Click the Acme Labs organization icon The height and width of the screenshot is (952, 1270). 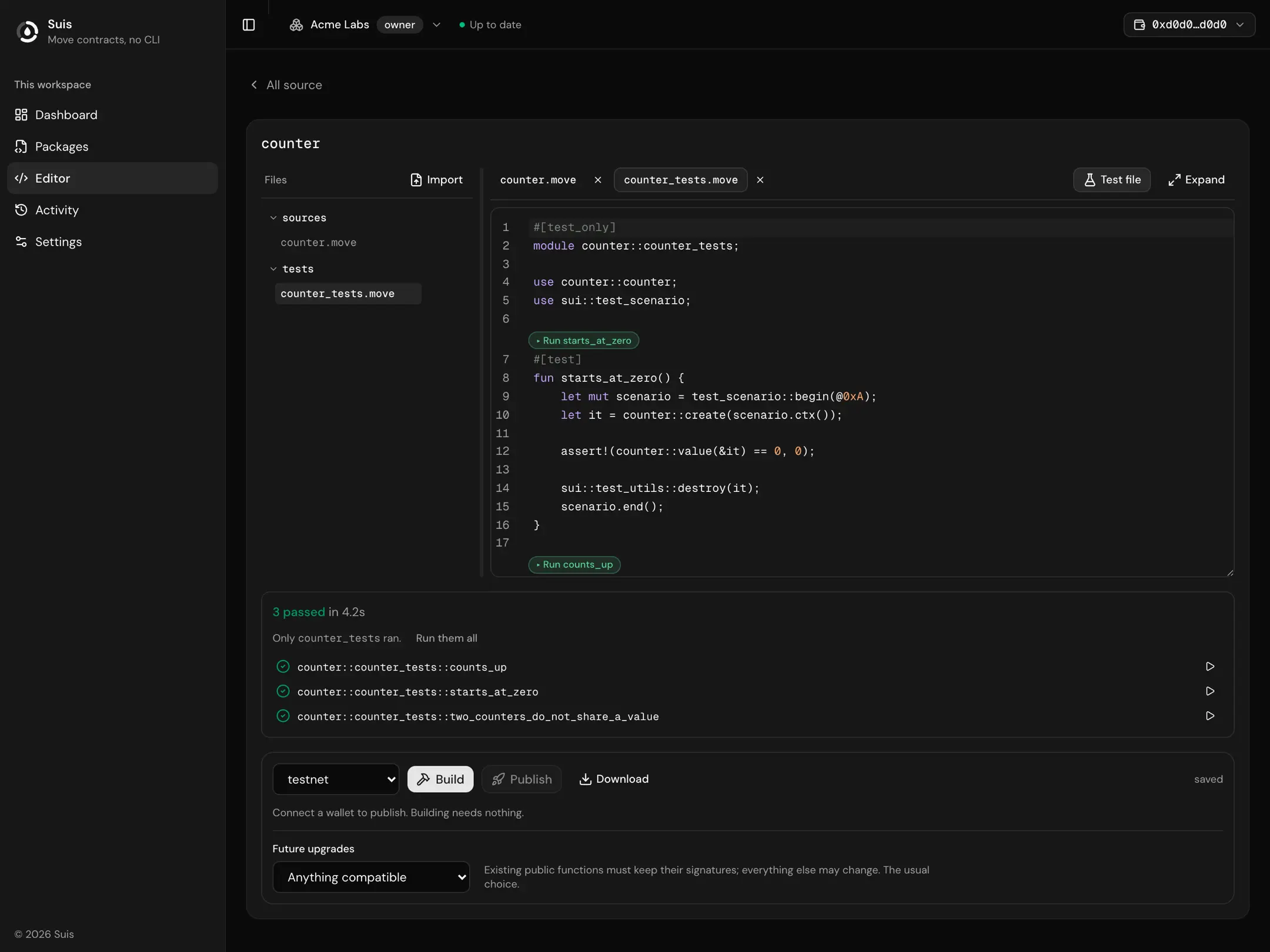point(296,25)
